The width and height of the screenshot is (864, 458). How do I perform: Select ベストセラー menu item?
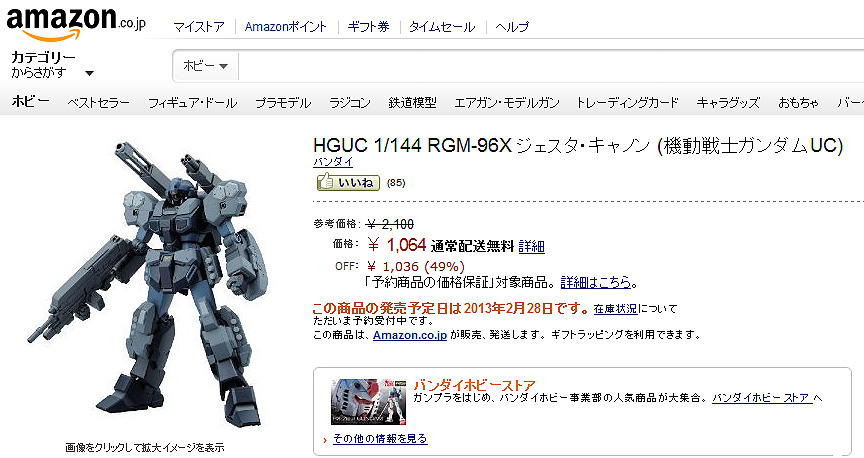98,103
